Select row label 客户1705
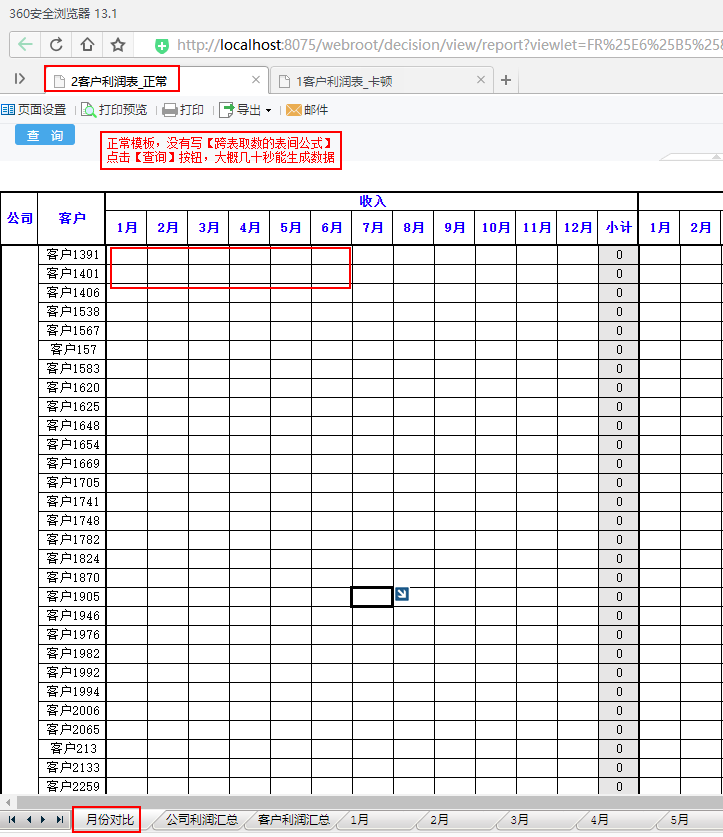Viewport: 723px width, 837px height. pos(73,483)
